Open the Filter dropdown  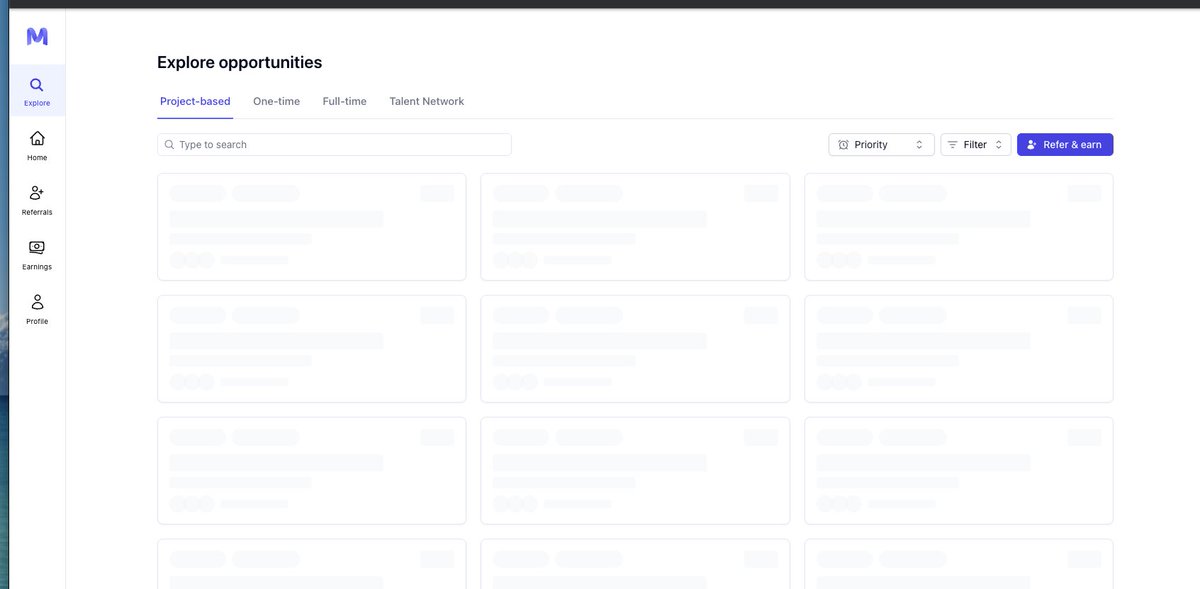[975, 145]
